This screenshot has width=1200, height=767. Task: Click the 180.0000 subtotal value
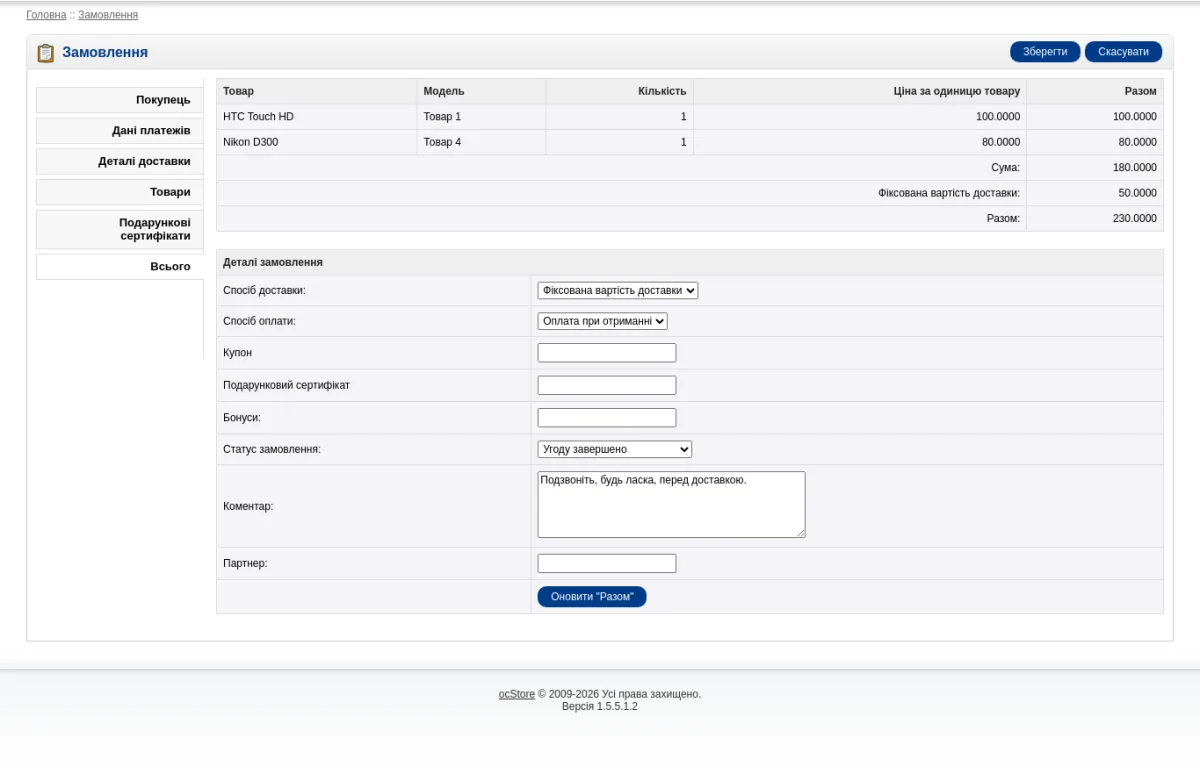pyautogui.click(x=1135, y=168)
